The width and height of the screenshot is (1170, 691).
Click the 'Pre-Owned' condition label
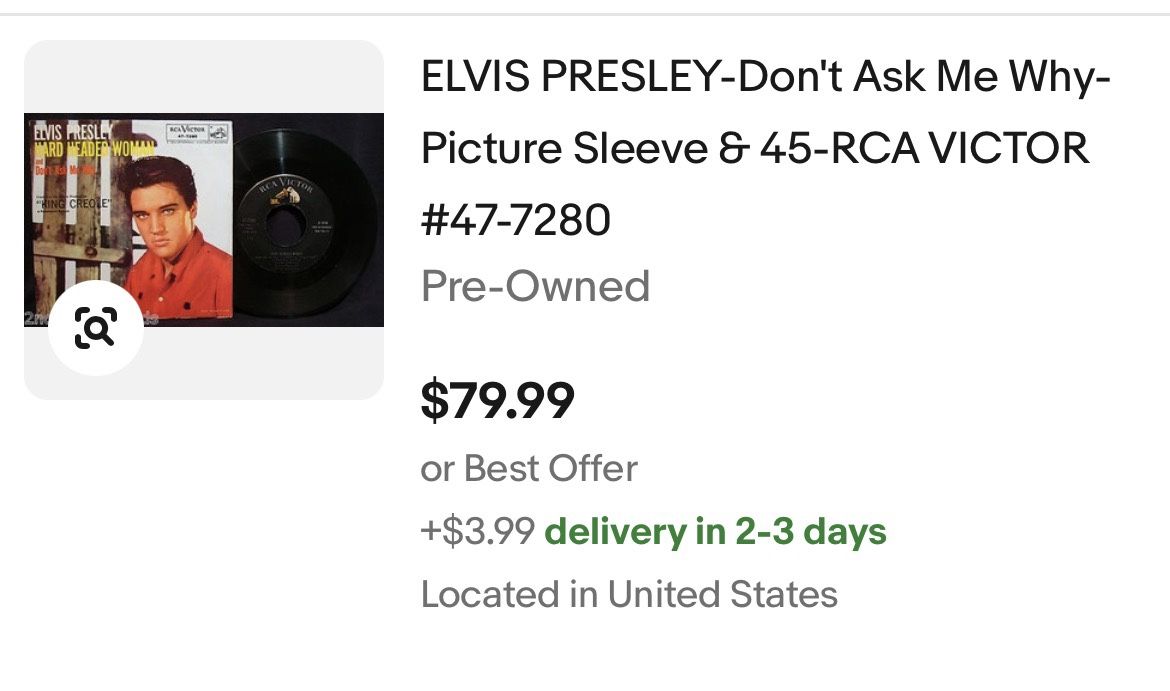537,287
